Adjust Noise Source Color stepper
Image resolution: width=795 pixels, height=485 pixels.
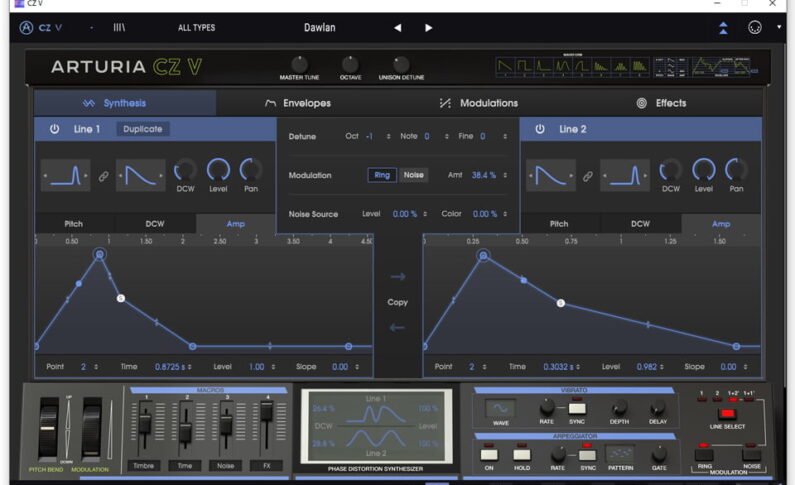[505, 214]
